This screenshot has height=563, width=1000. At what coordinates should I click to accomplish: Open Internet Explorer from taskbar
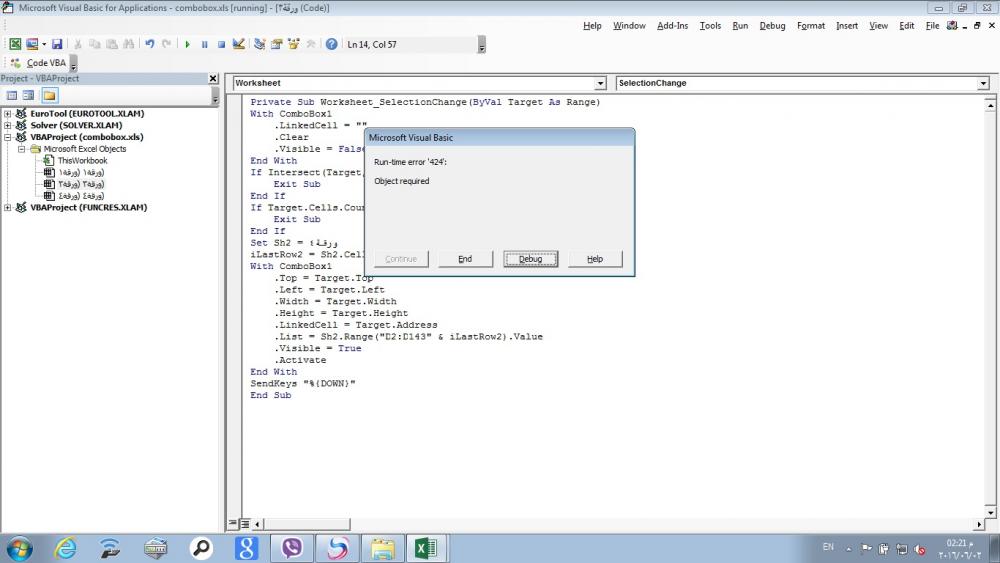tap(65, 548)
